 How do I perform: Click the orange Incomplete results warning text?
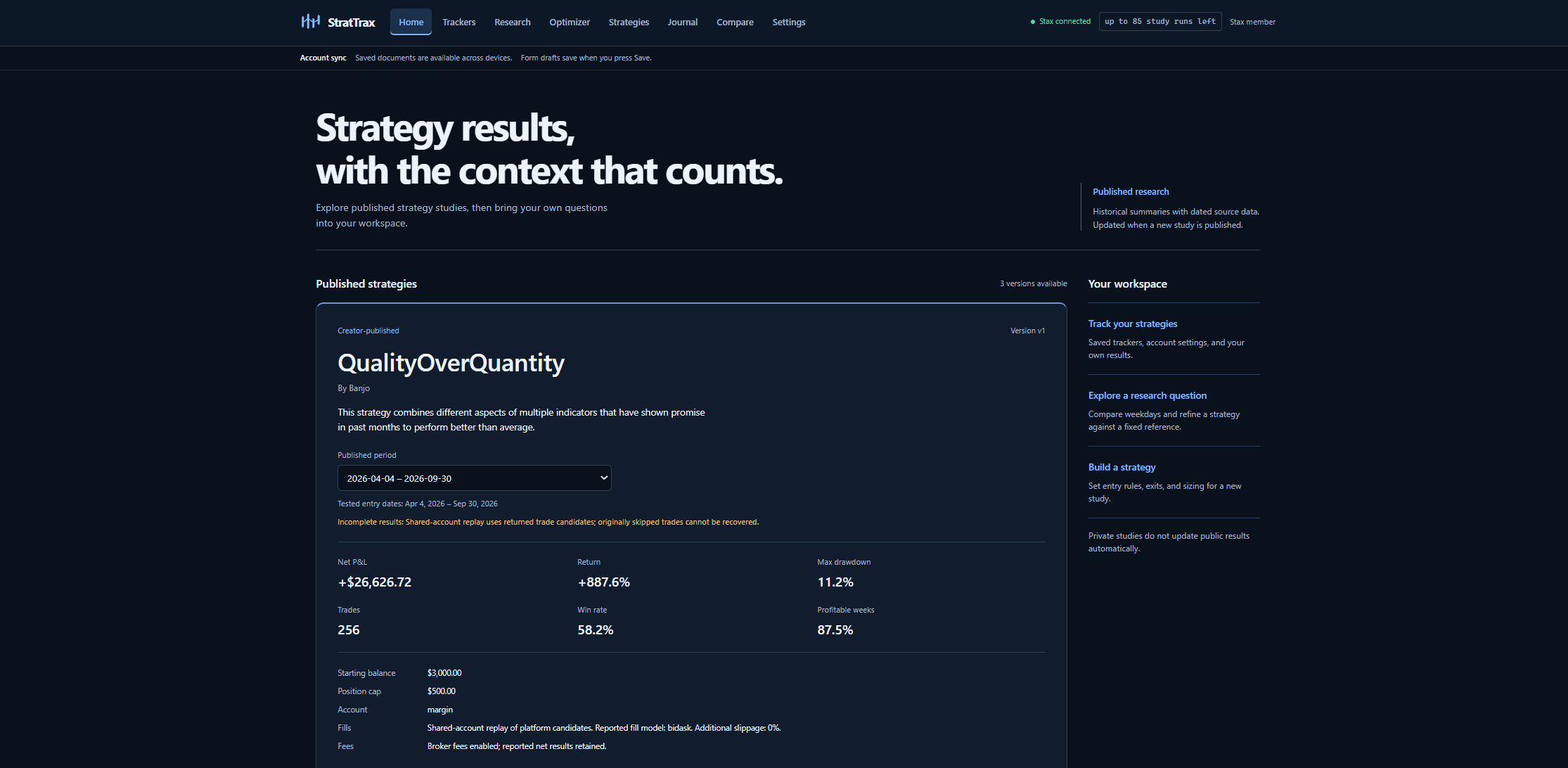click(548, 522)
